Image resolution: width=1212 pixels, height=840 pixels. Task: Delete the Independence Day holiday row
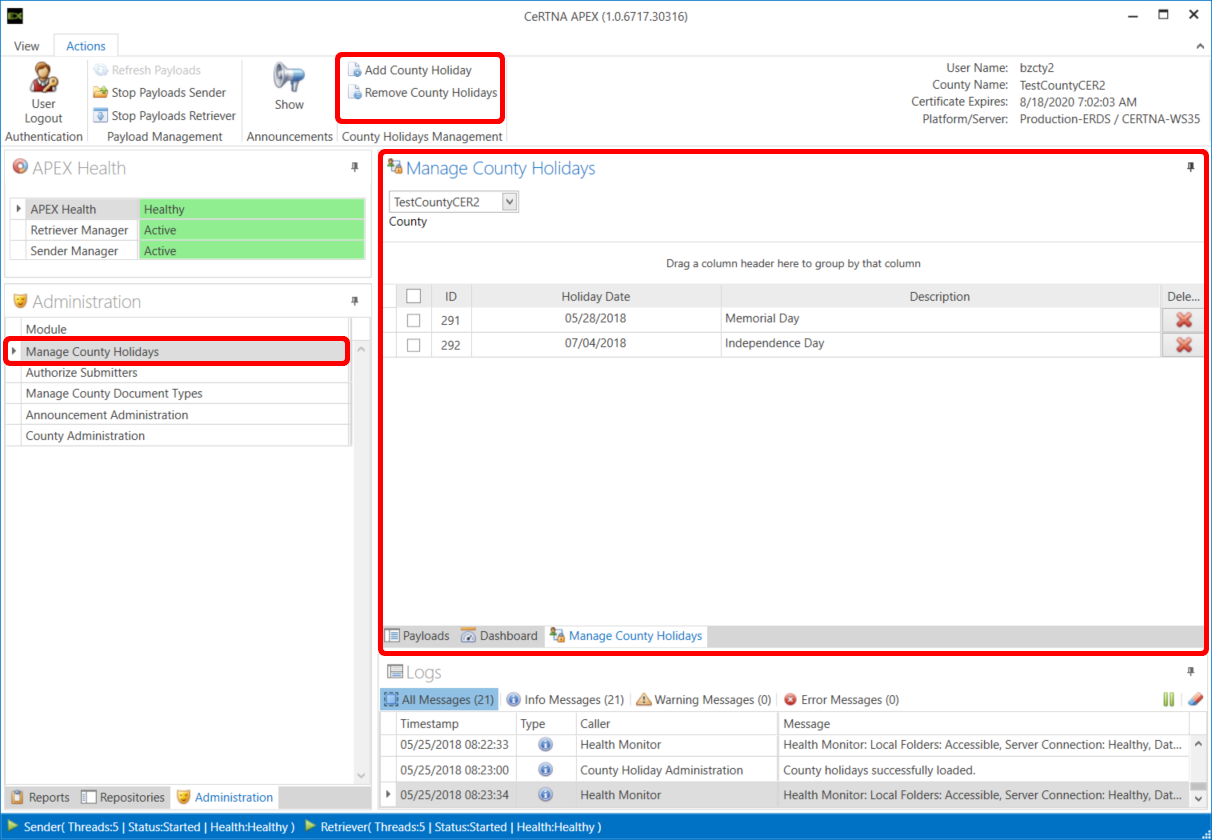point(1184,345)
